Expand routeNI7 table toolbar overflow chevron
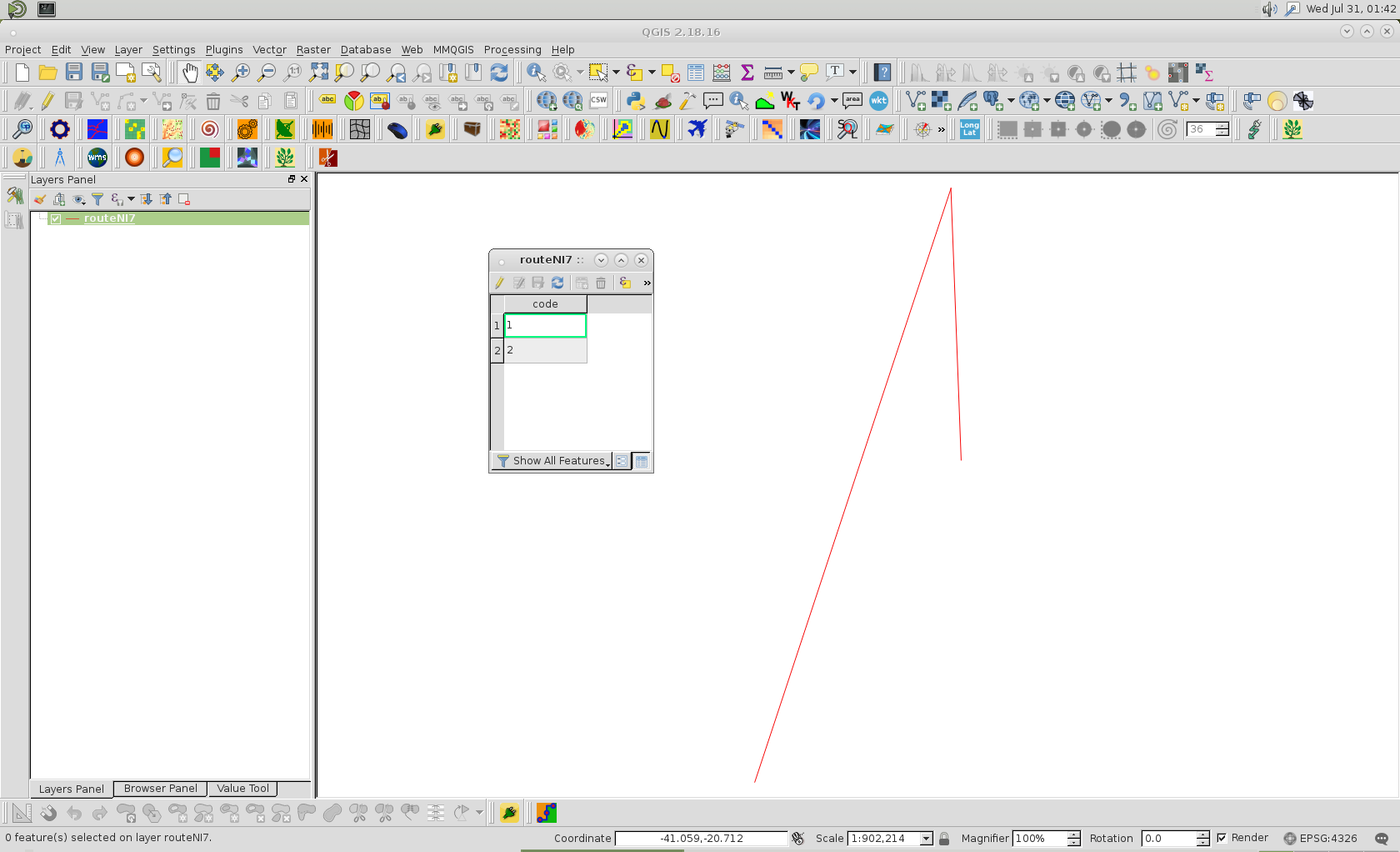The image size is (1400, 852). 647,283
